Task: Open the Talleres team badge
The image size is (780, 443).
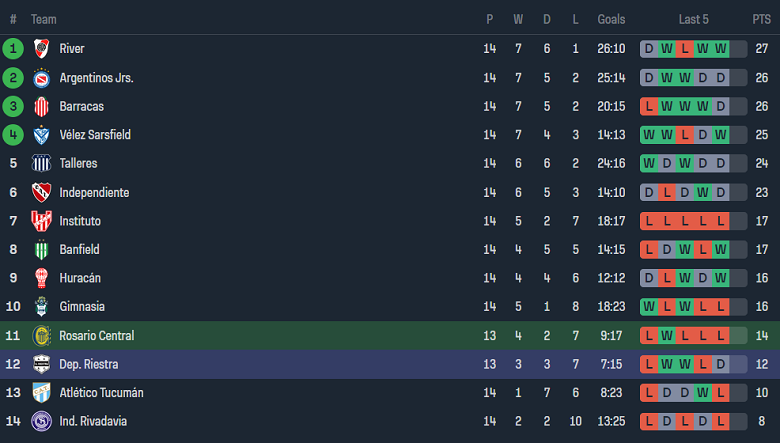Action: pos(41,164)
